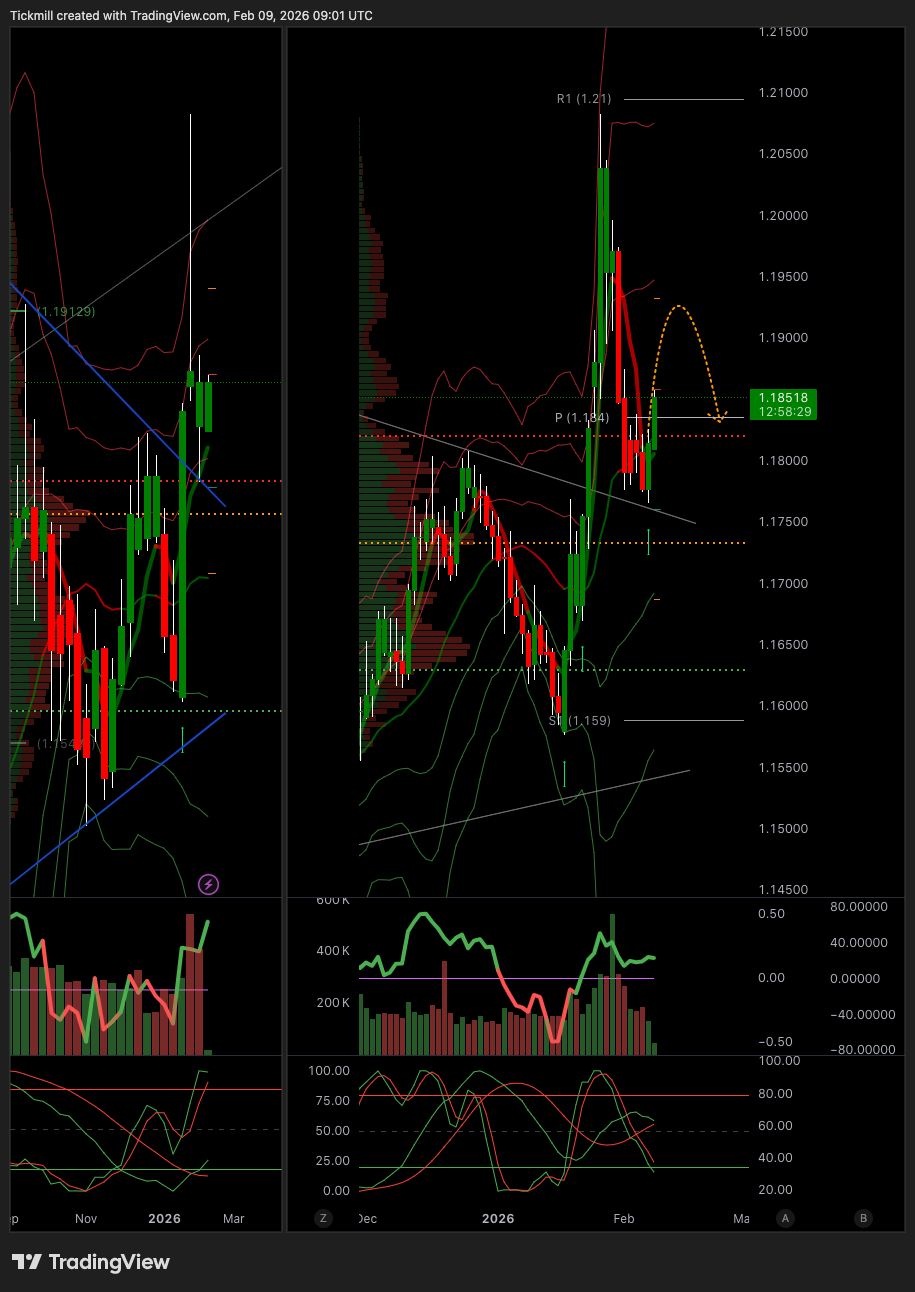Click the 600 K volume scale label

click(x=331, y=900)
